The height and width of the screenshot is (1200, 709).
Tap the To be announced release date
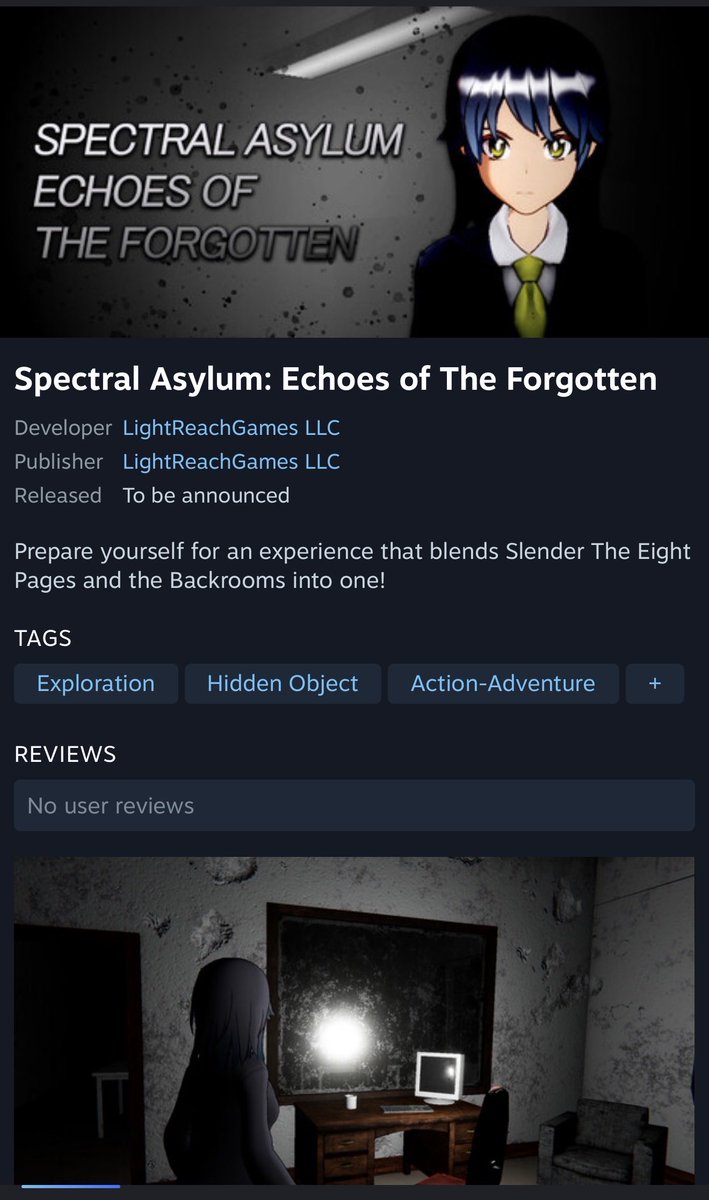pos(206,496)
